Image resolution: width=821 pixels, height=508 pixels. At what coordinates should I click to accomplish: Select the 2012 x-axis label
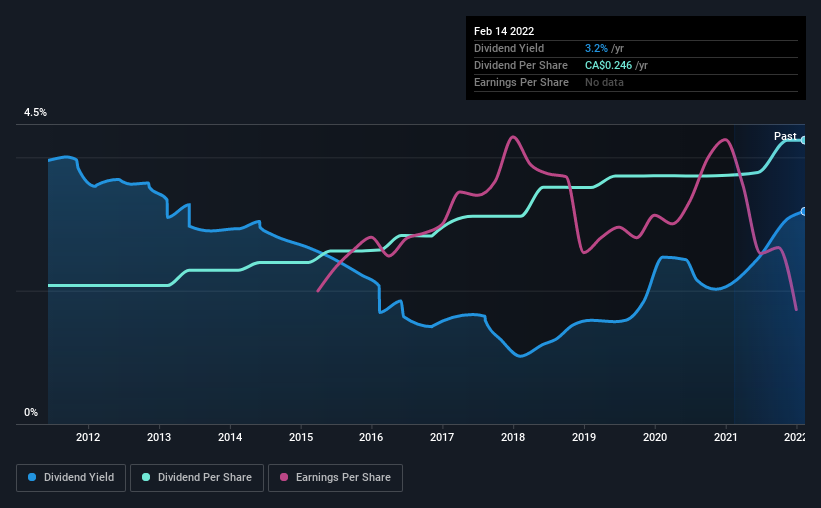(88, 437)
